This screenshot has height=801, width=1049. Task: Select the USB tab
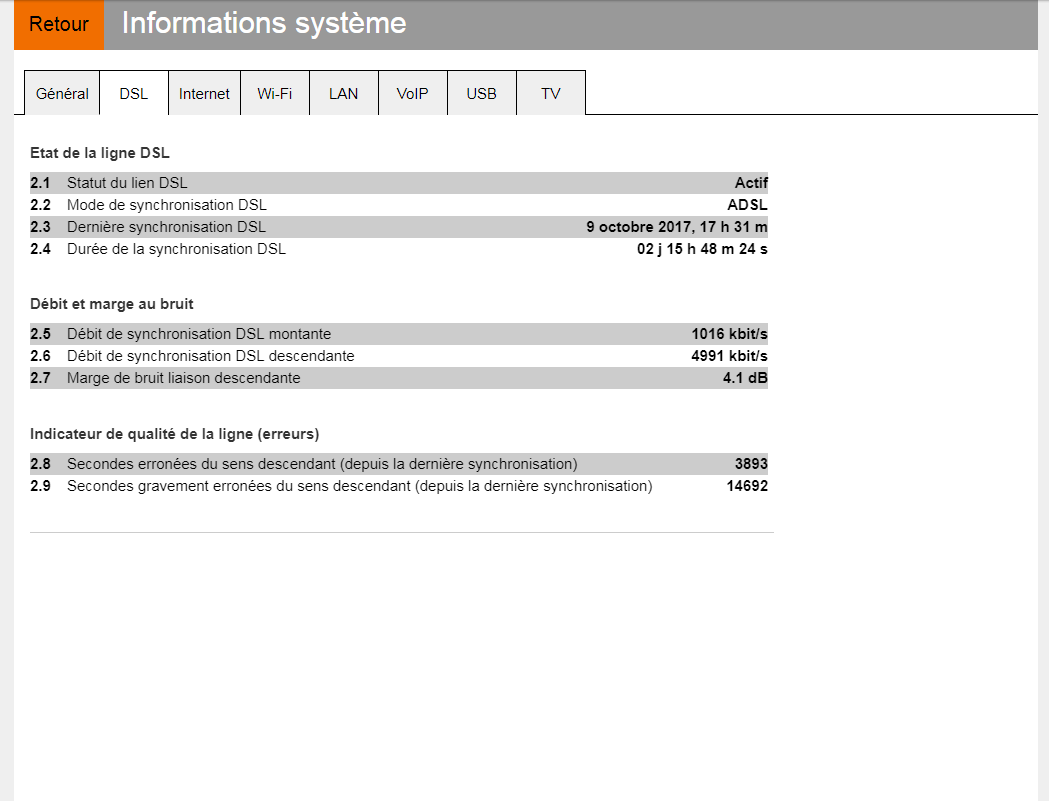(x=481, y=94)
